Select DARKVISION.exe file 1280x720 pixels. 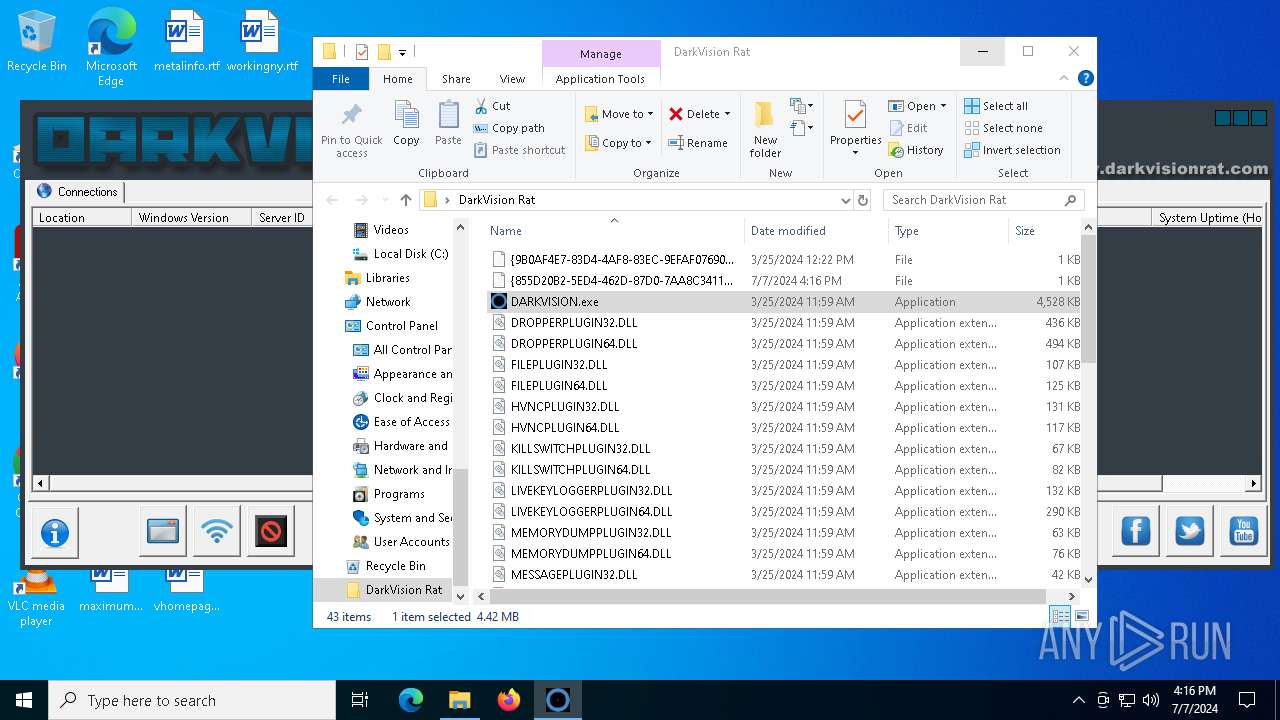point(784,302)
